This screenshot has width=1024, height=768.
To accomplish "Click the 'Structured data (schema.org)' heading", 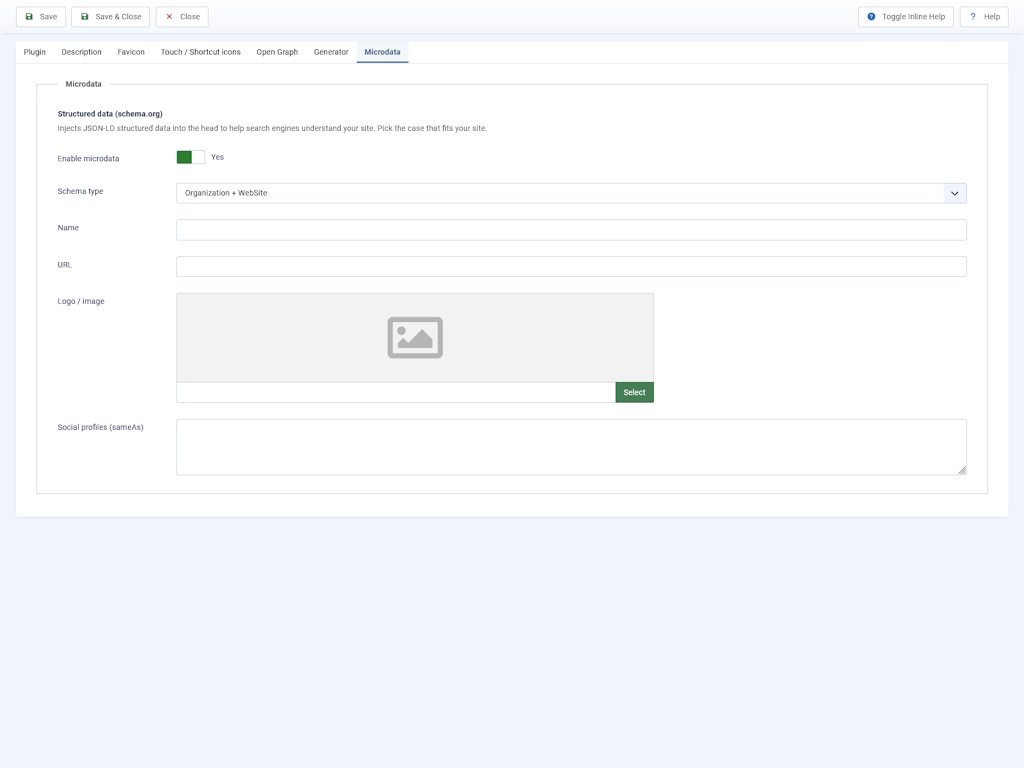I will (110, 114).
